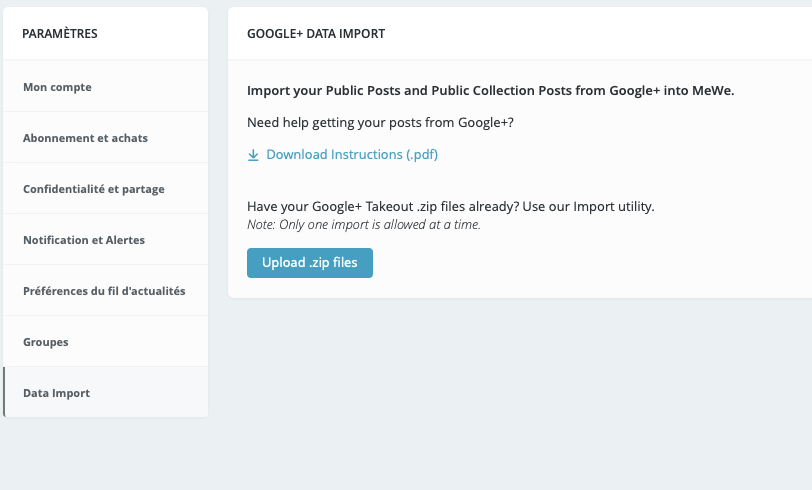Open Notification et Alertes settings
Viewport: 812px width, 490px height.
point(106,240)
